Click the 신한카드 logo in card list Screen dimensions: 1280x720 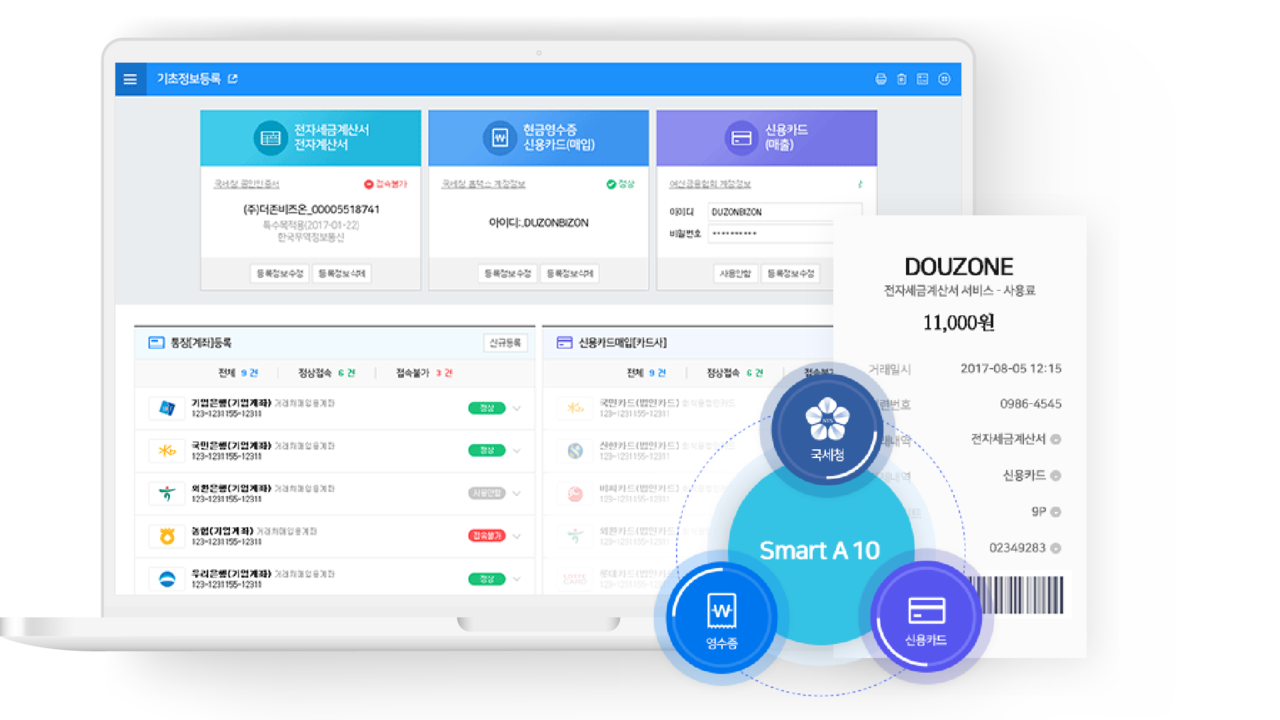[575, 451]
